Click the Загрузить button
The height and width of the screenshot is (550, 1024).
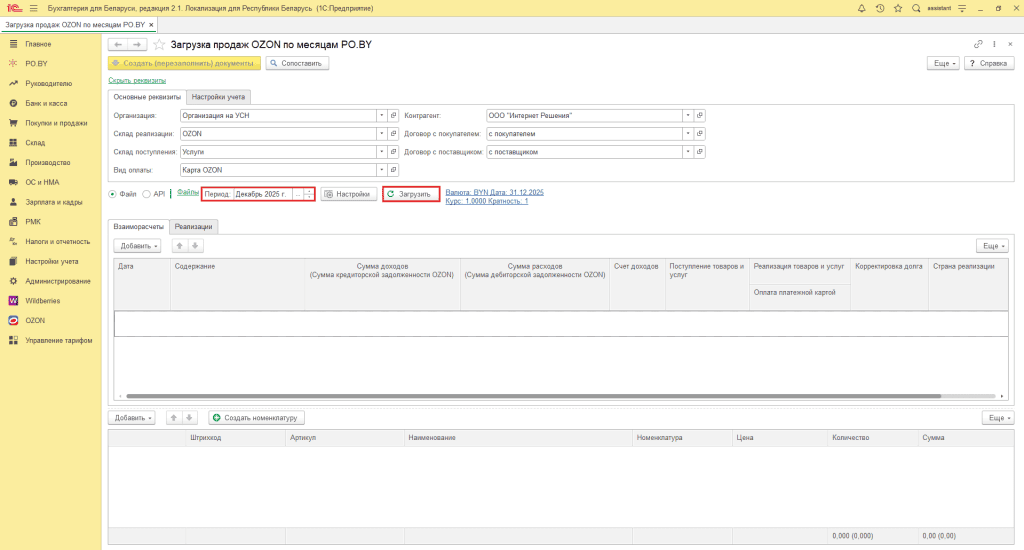coord(411,194)
